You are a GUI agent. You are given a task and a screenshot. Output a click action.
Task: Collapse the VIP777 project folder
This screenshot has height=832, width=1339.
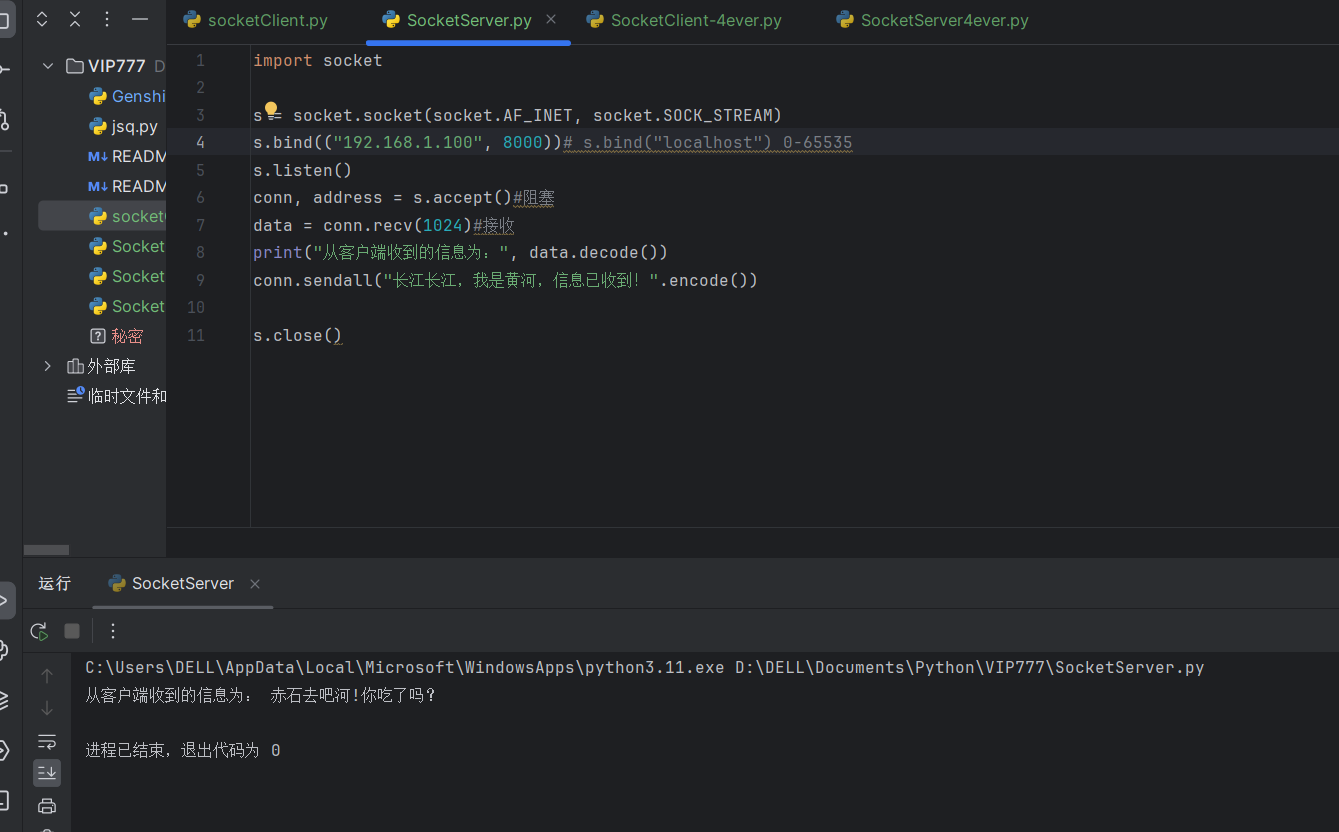(x=48, y=66)
